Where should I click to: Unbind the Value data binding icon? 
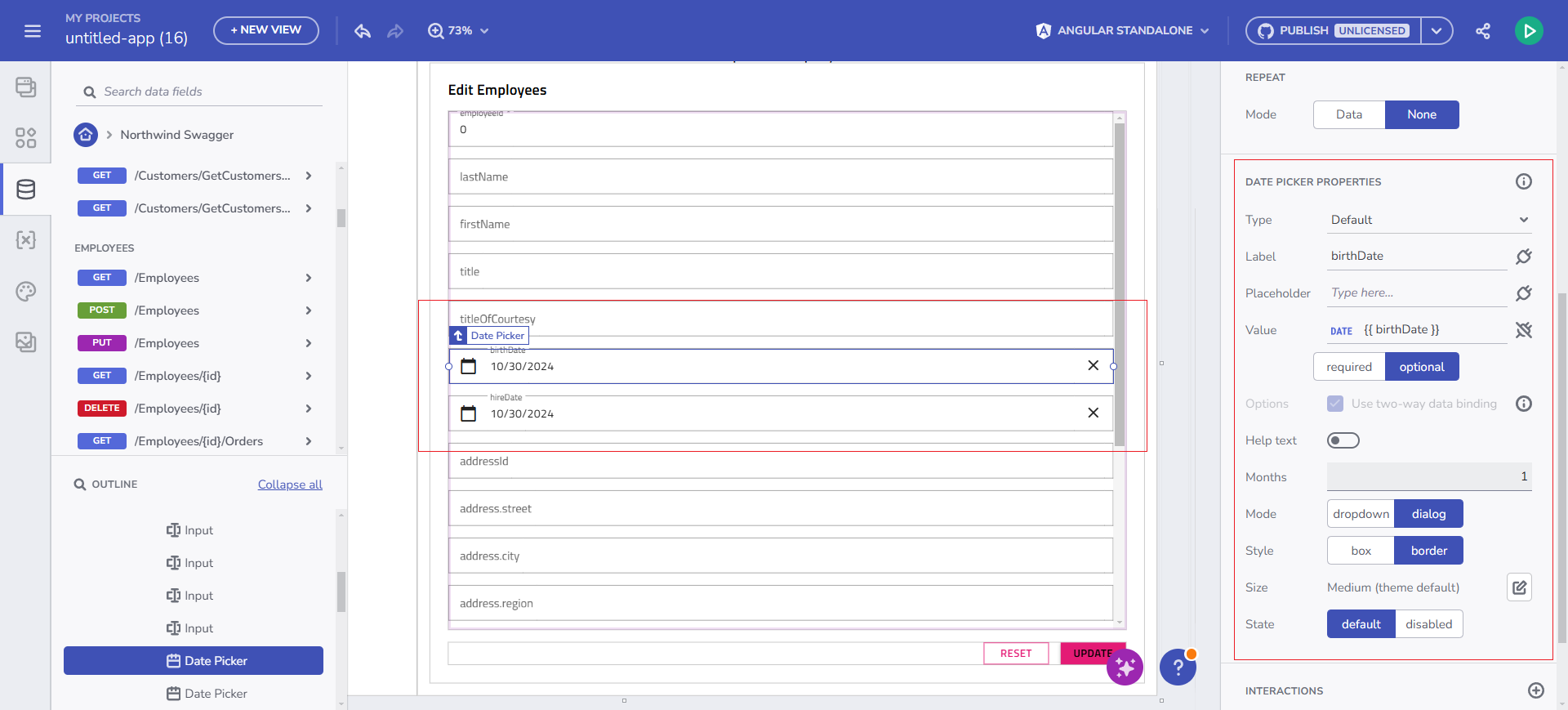tap(1523, 330)
